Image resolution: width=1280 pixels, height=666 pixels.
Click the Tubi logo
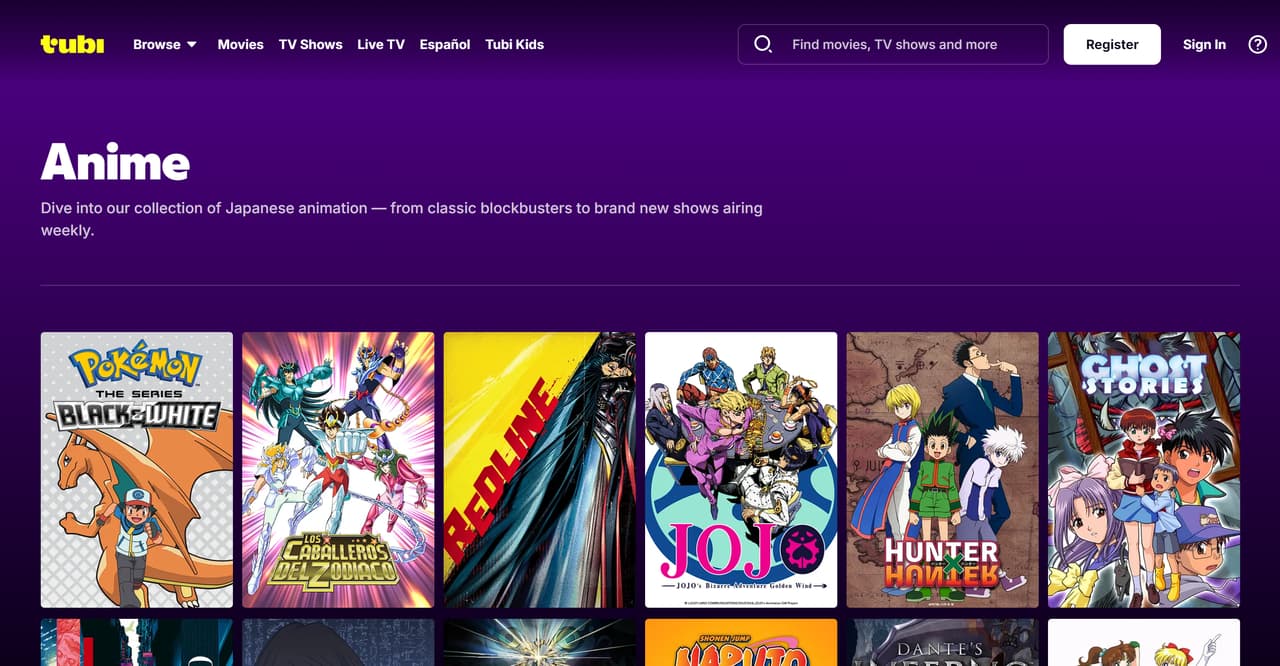pyautogui.click(x=72, y=44)
